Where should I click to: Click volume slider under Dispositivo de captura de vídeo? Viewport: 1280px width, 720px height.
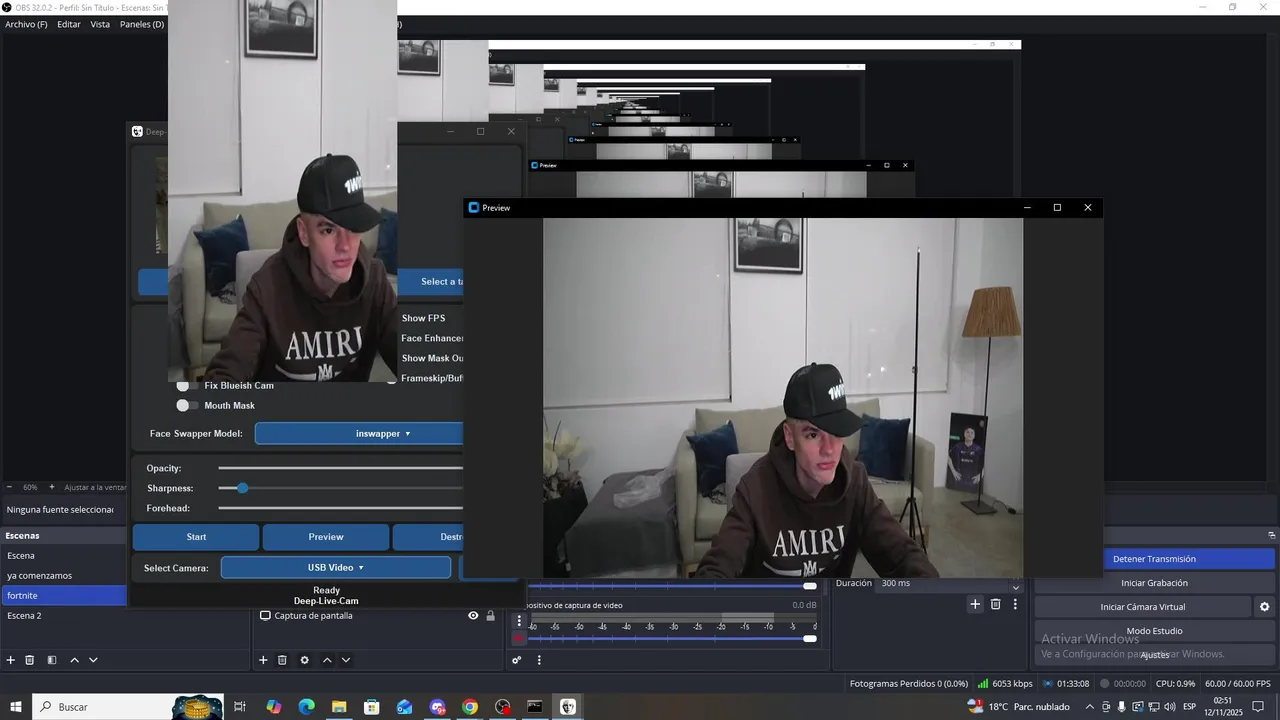click(672, 639)
